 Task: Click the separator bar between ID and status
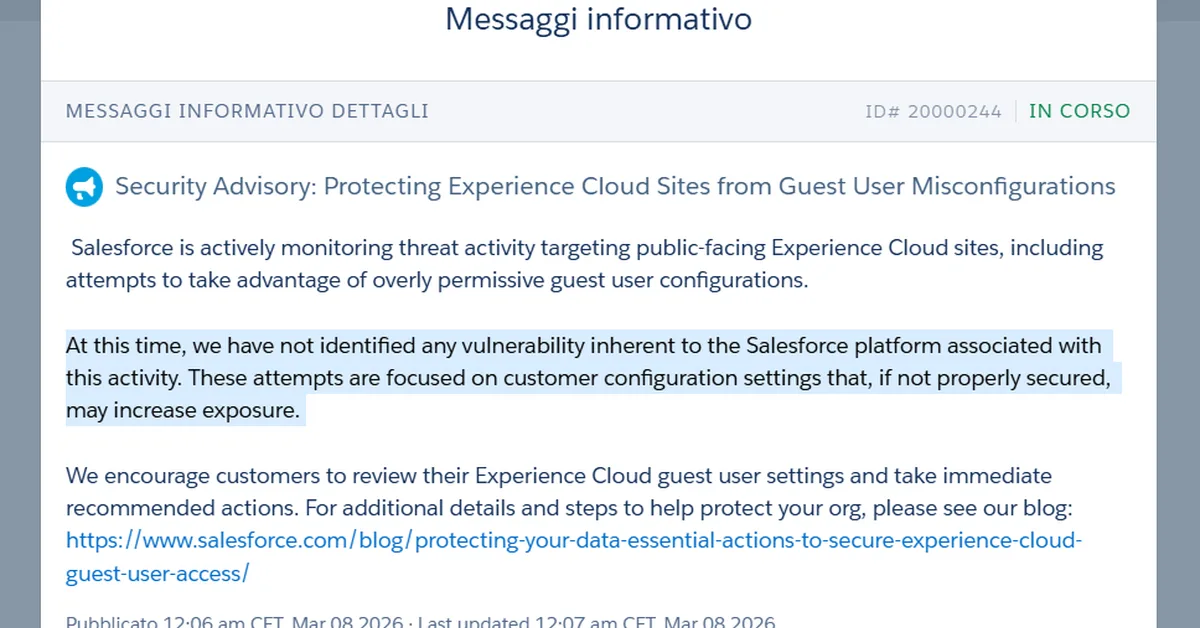(1016, 111)
